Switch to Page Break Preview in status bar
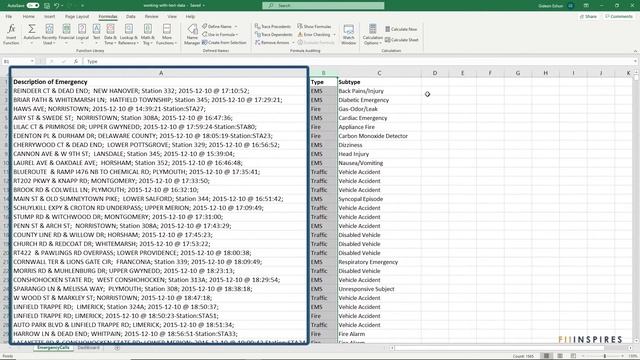640x360 pixels. click(573, 356)
